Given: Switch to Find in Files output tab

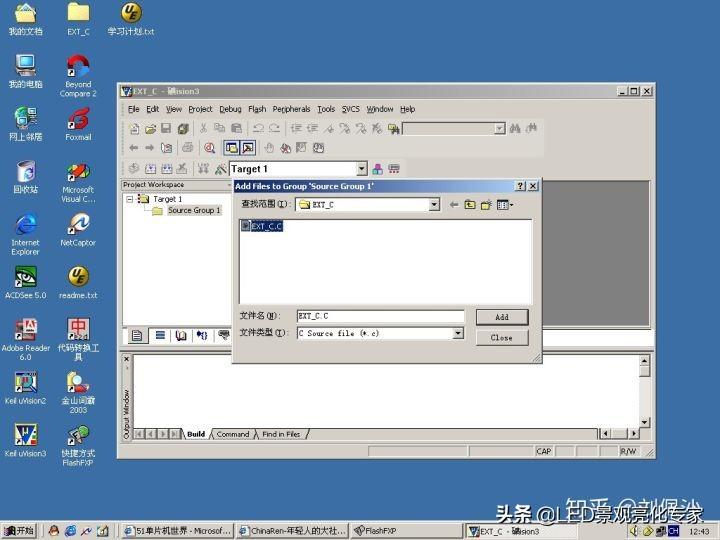Looking at the screenshot, I should coord(281,434).
